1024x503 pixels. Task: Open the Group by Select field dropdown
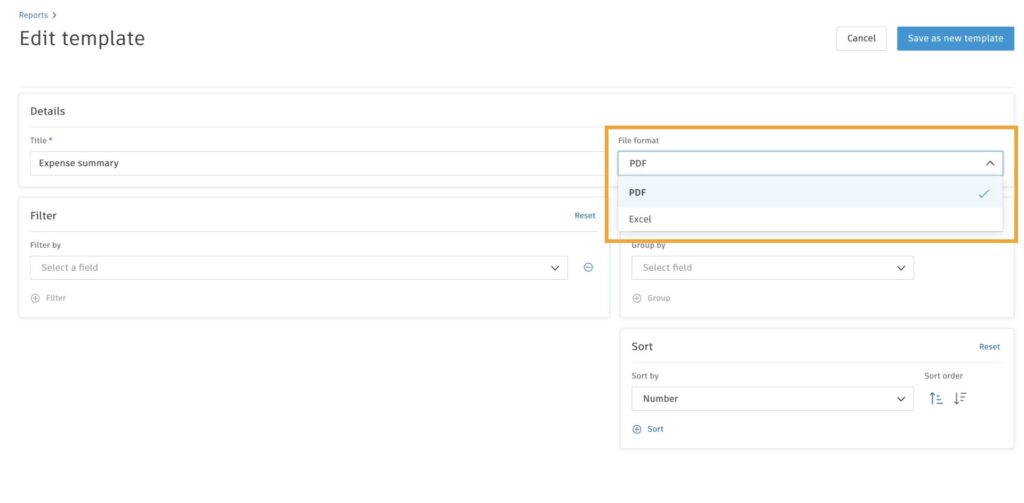pyautogui.click(x=772, y=268)
